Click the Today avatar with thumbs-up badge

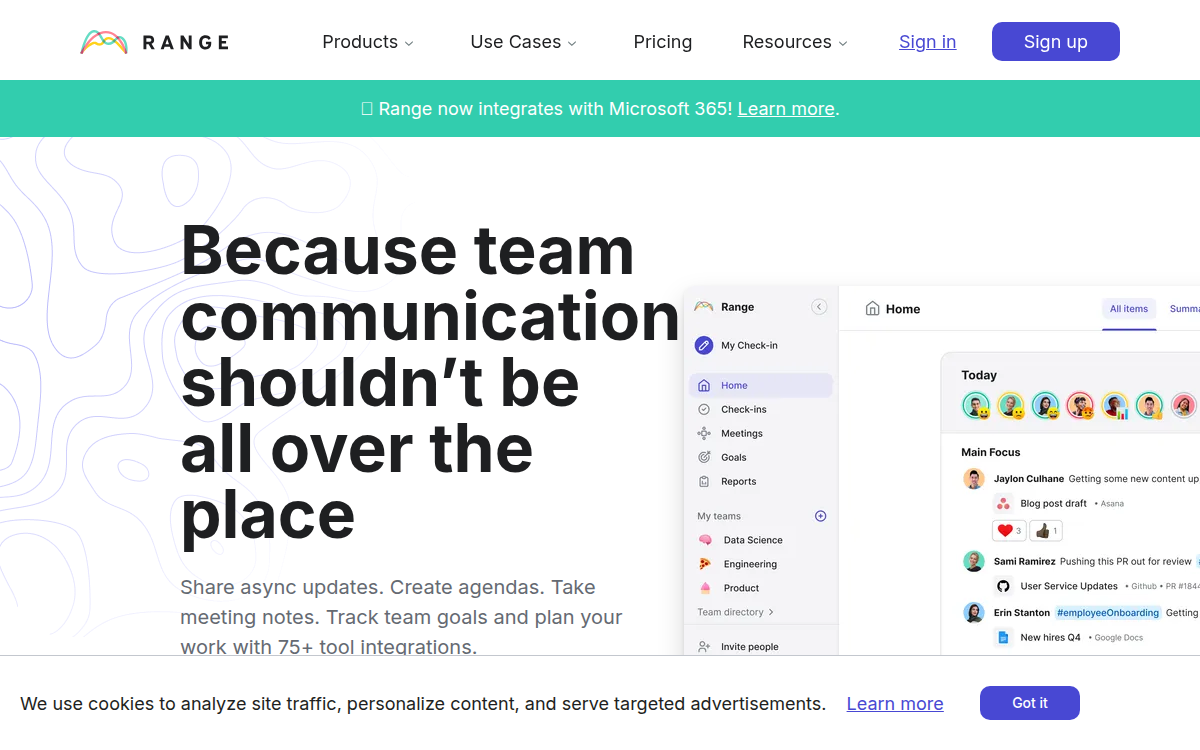(1150, 405)
